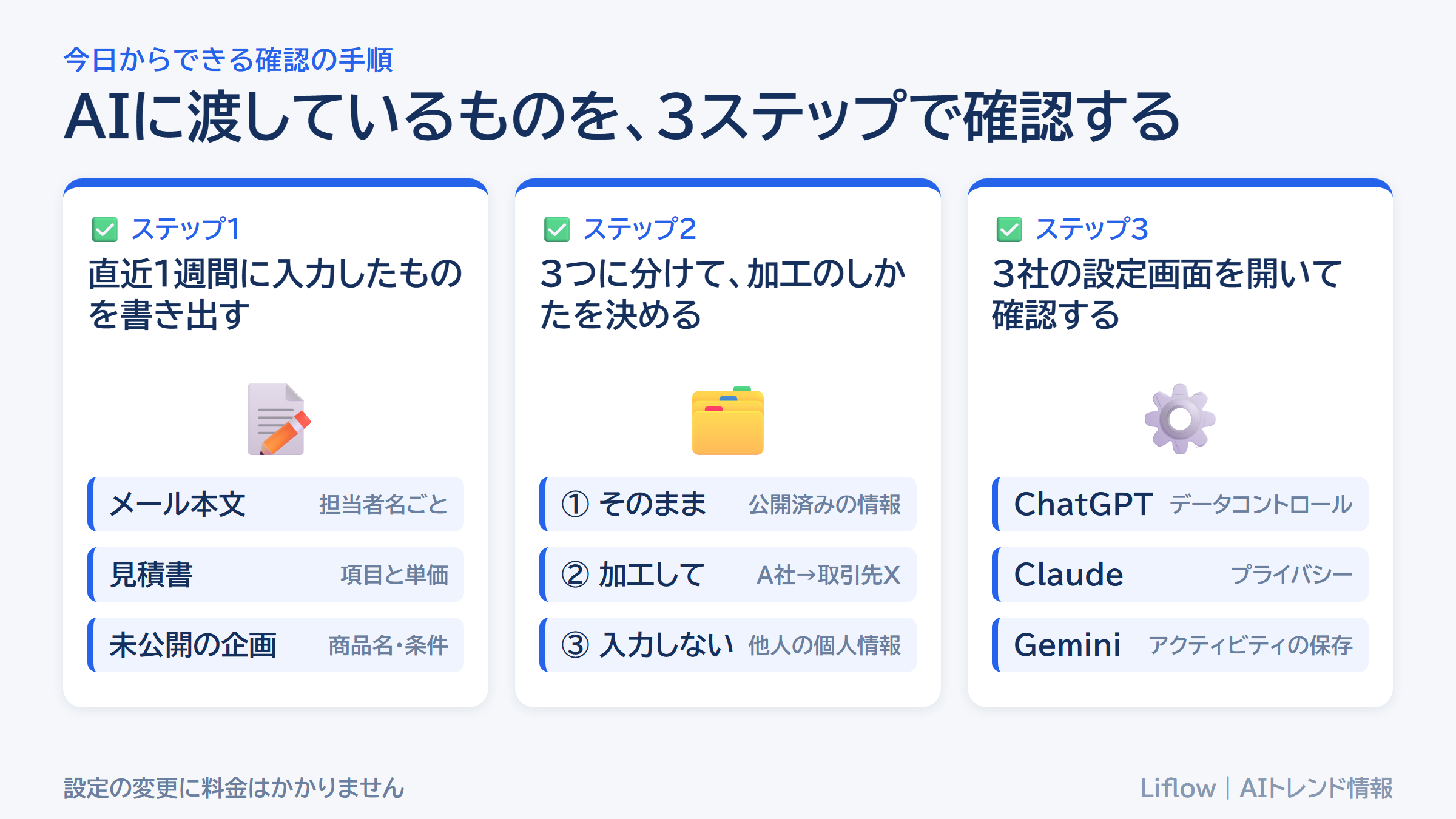Click the document with pencil icon
The image size is (1456, 819).
pyautogui.click(x=278, y=419)
